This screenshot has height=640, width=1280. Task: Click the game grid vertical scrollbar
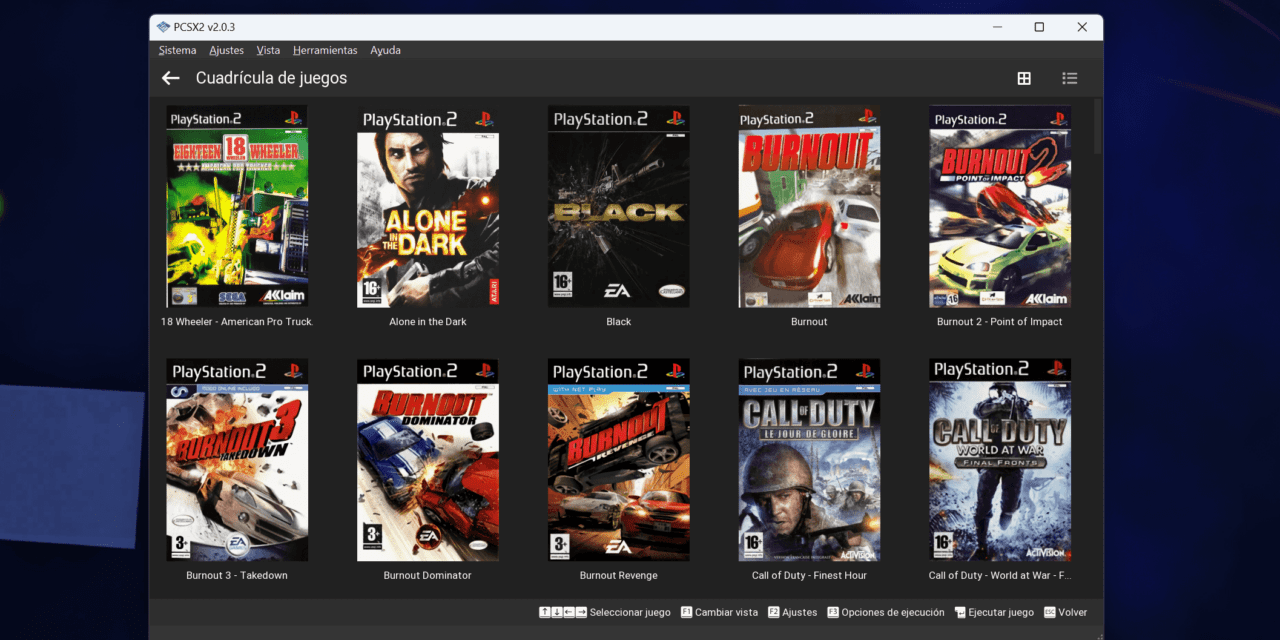click(1098, 127)
